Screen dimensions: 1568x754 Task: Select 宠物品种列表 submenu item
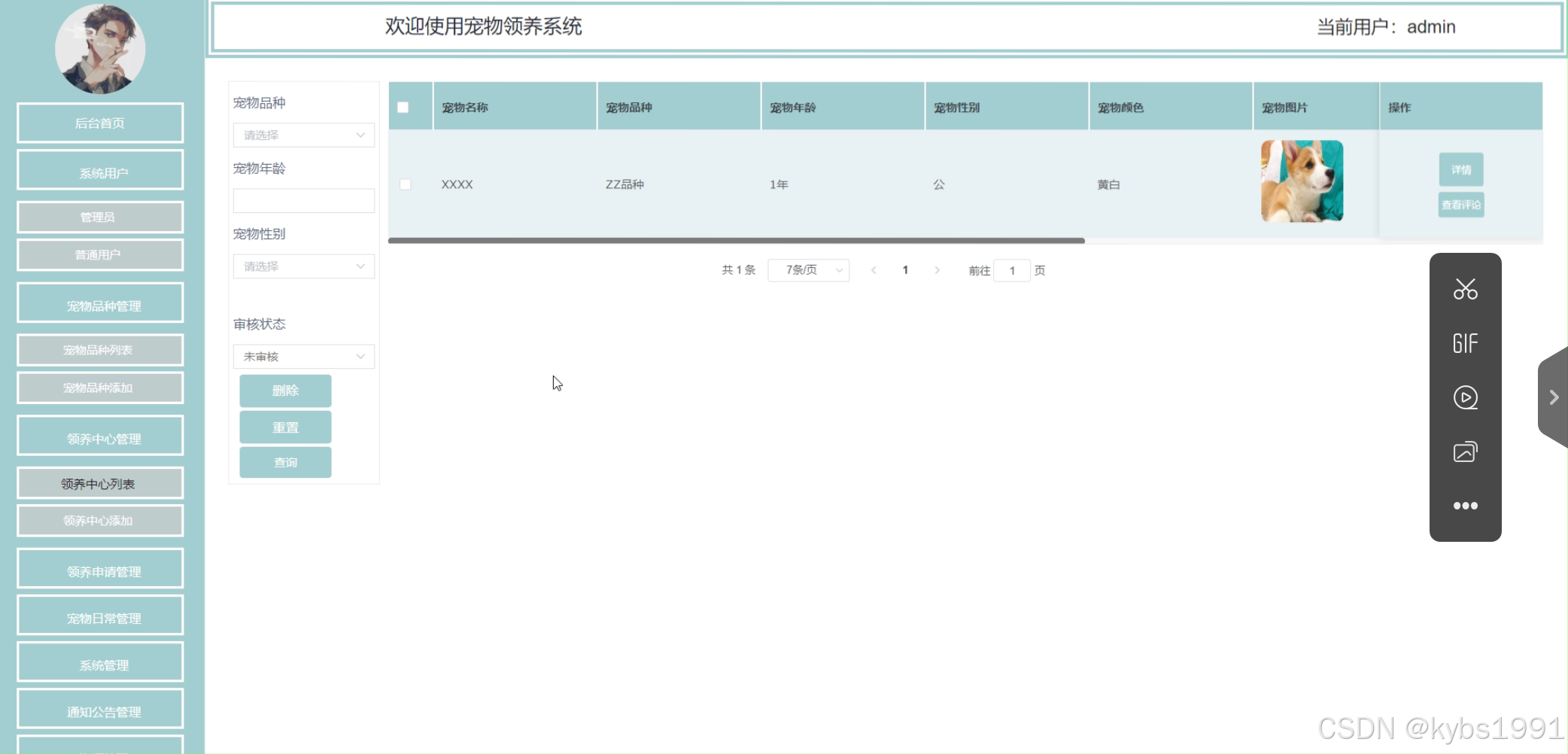(100, 350)
